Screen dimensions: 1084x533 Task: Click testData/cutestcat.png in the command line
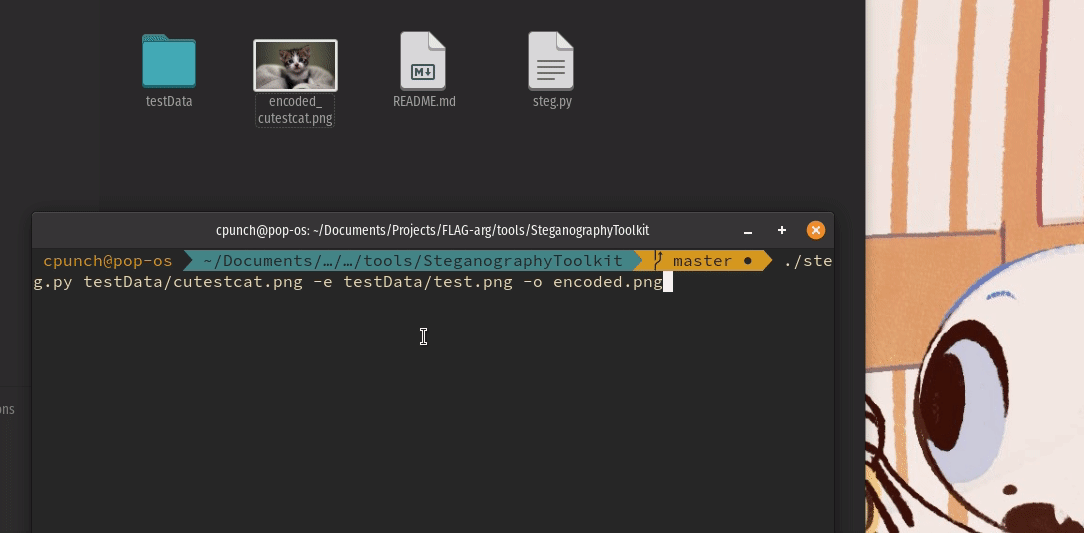point(193,282)
